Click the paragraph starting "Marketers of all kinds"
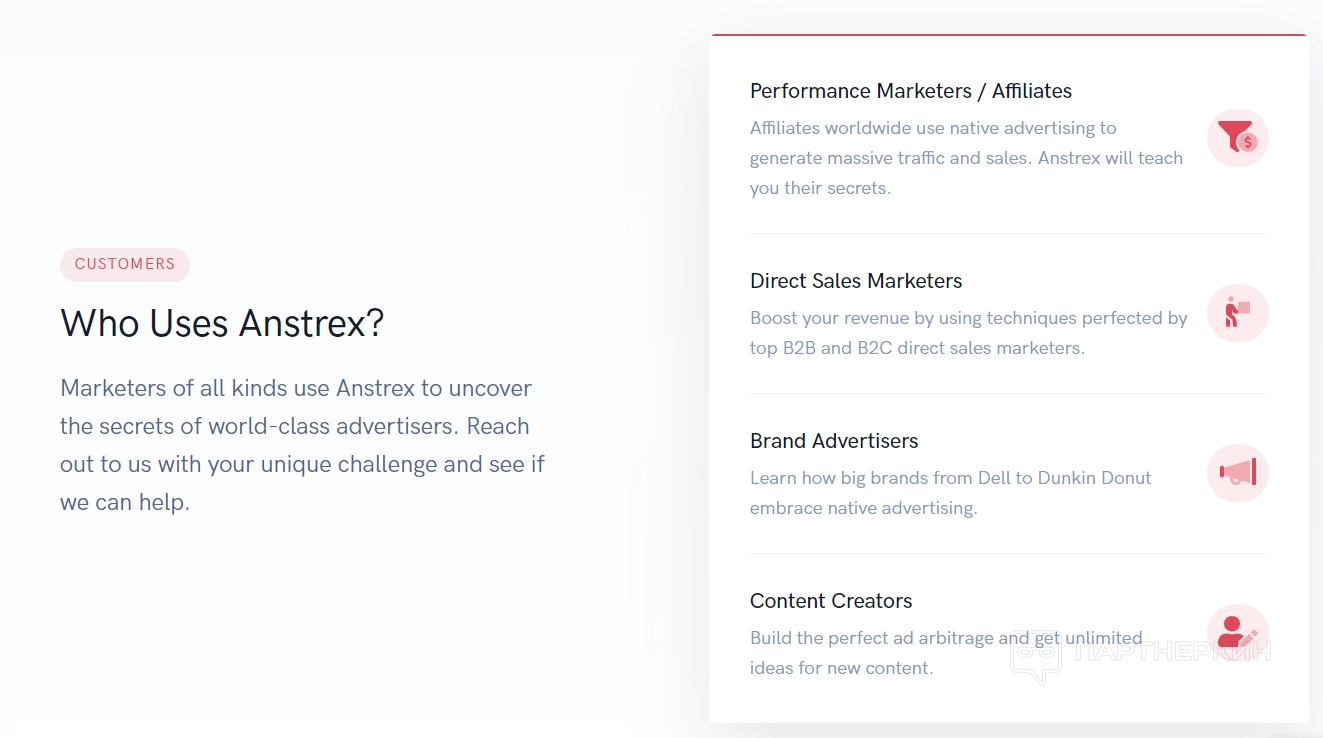 (302, 445)
